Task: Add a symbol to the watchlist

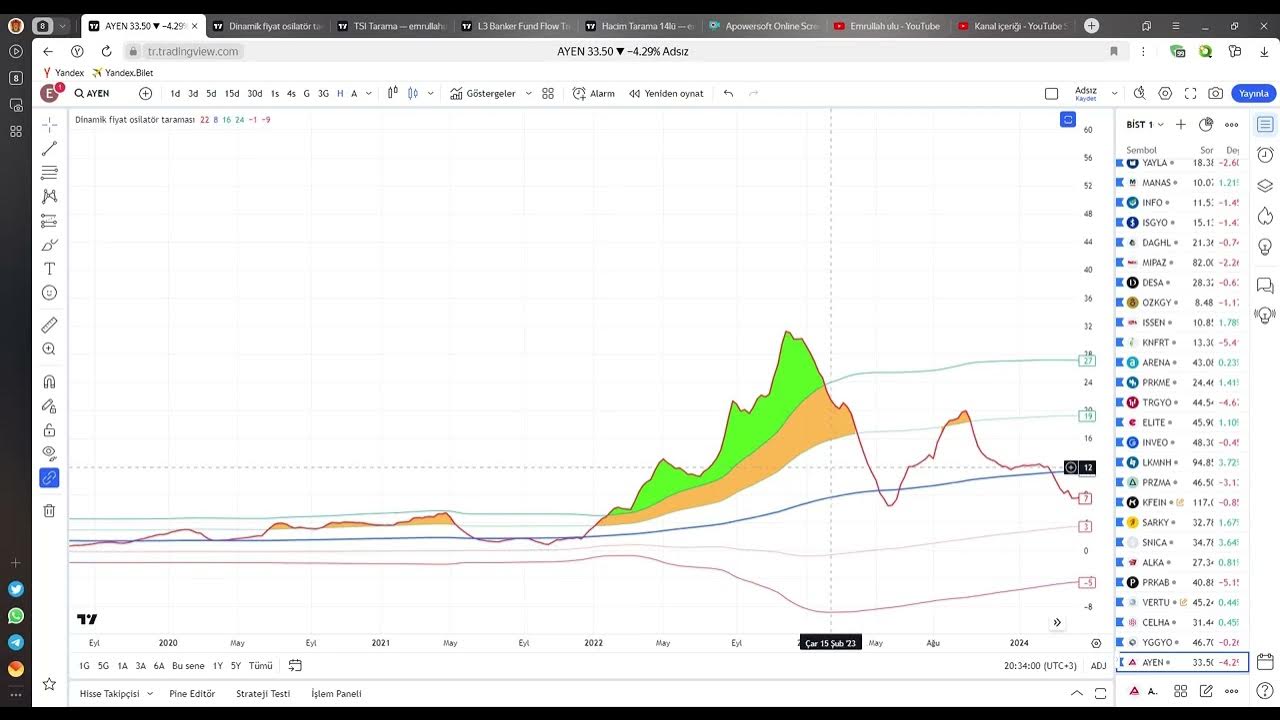Action: coord(1181,125)
